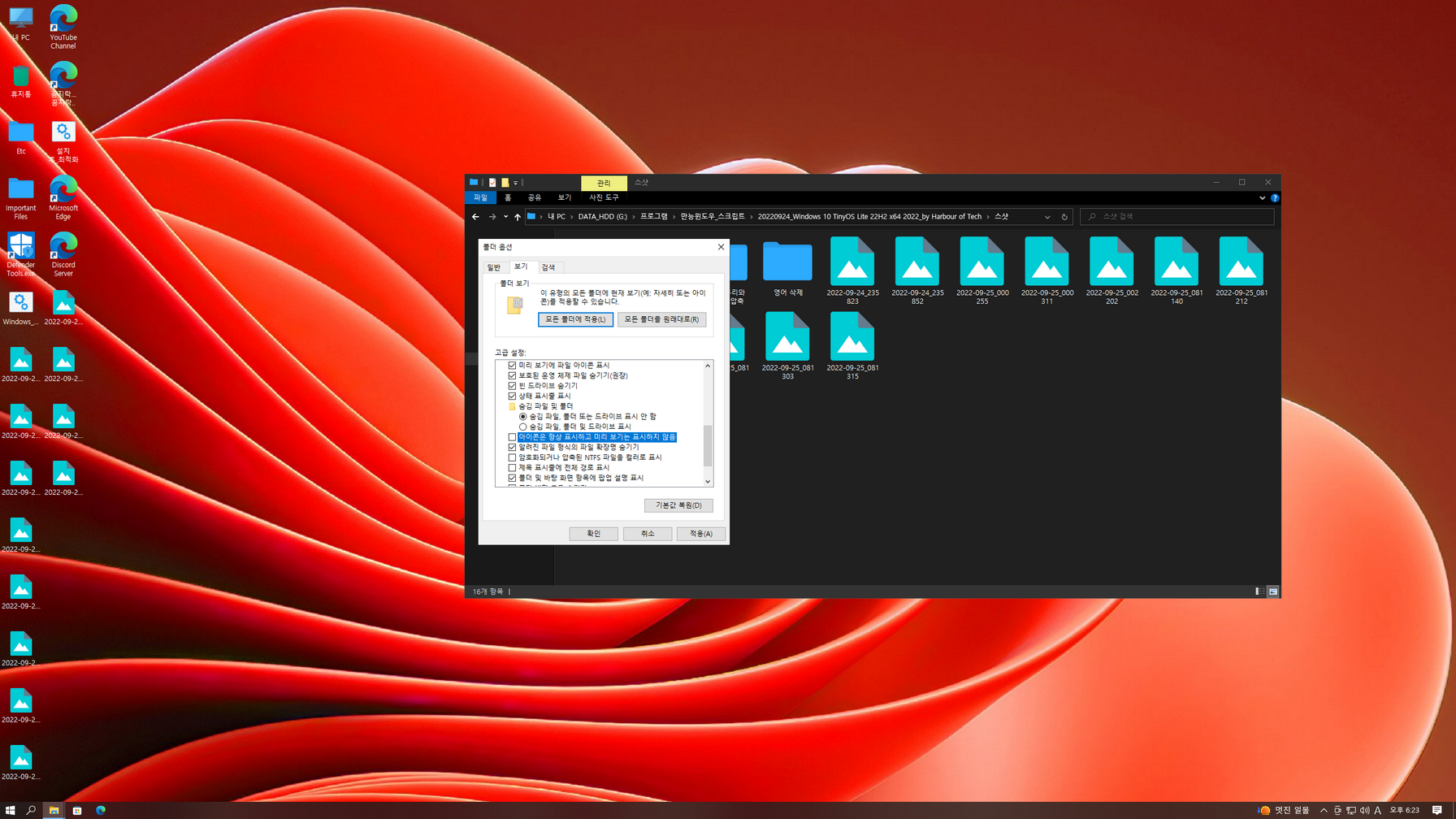This screenshot has width=1456, height=819.
Task: Click the 모든 폴더에 적용(L) button
Action: click(575, 319)
